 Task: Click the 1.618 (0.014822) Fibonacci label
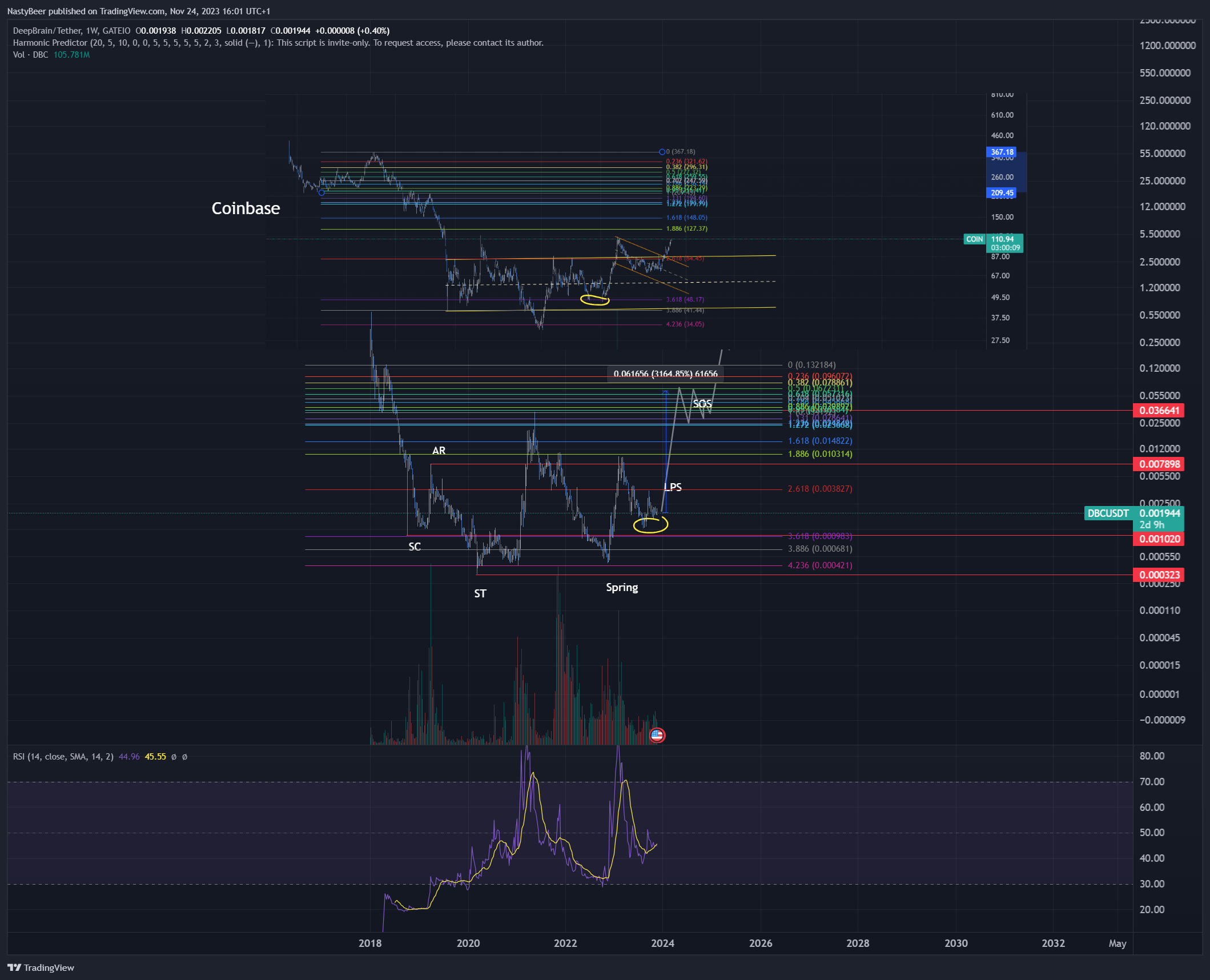pos(820,441)
